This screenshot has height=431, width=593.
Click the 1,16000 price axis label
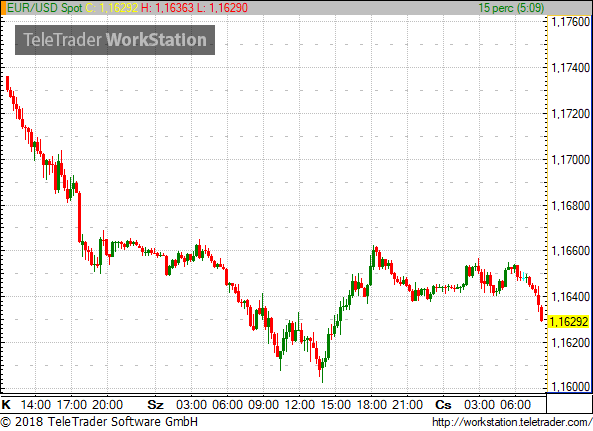pyautogui.click(x=570, y=387)
